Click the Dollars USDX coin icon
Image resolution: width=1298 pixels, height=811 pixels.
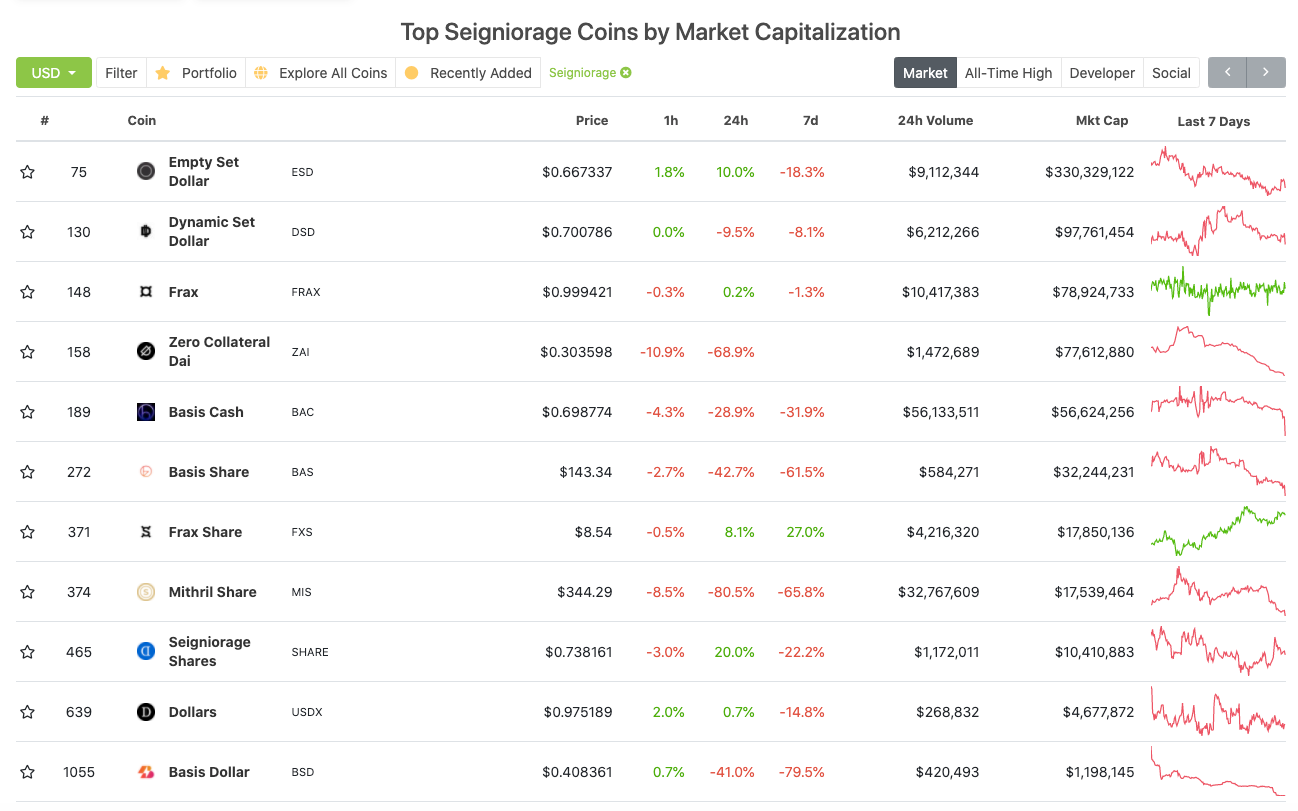pos(146,711)
